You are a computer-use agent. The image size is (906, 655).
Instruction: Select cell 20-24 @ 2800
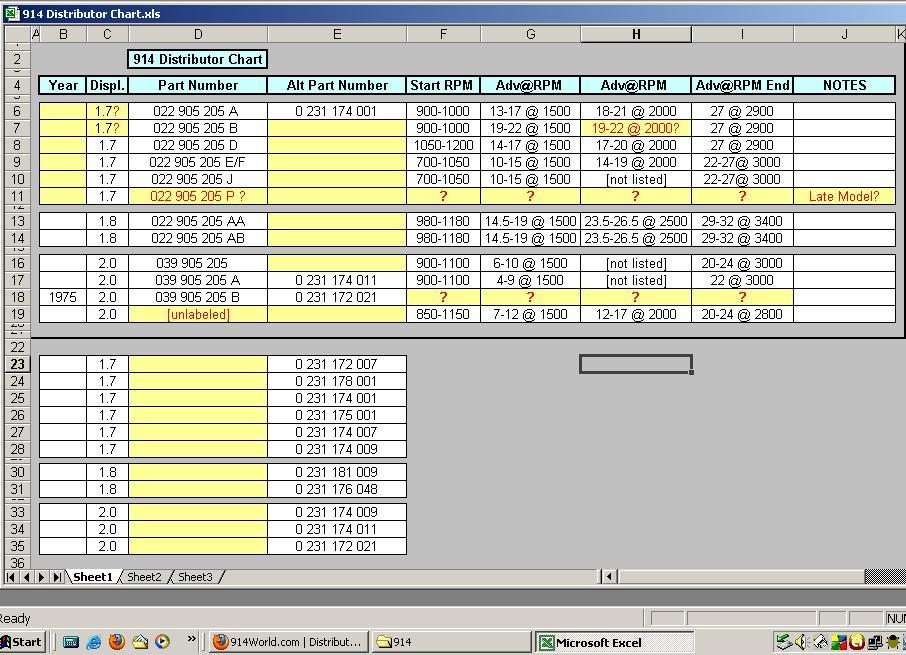click(x=742, y=314)
